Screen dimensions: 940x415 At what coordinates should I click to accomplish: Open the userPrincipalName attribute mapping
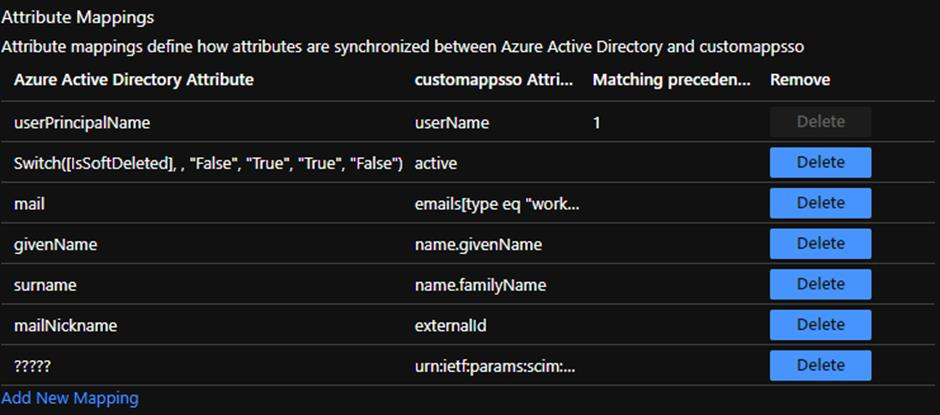coord(82,123)
